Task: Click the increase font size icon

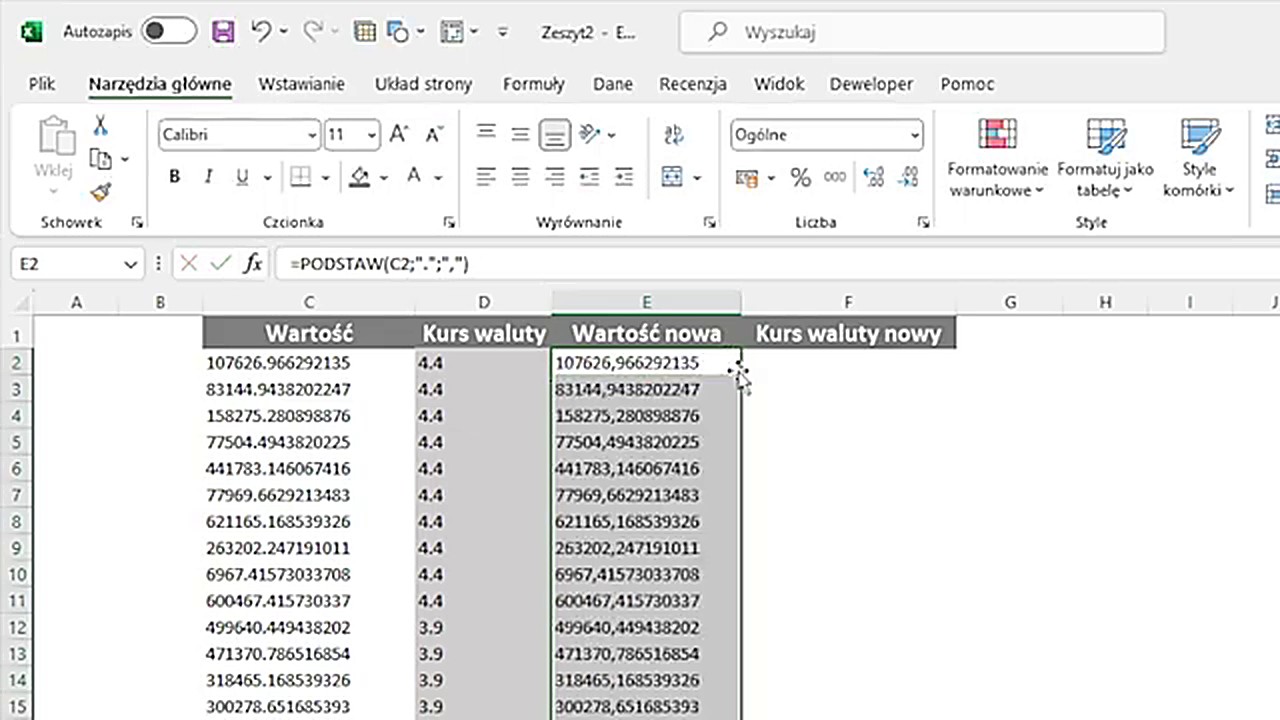Action: coord(399,135)
